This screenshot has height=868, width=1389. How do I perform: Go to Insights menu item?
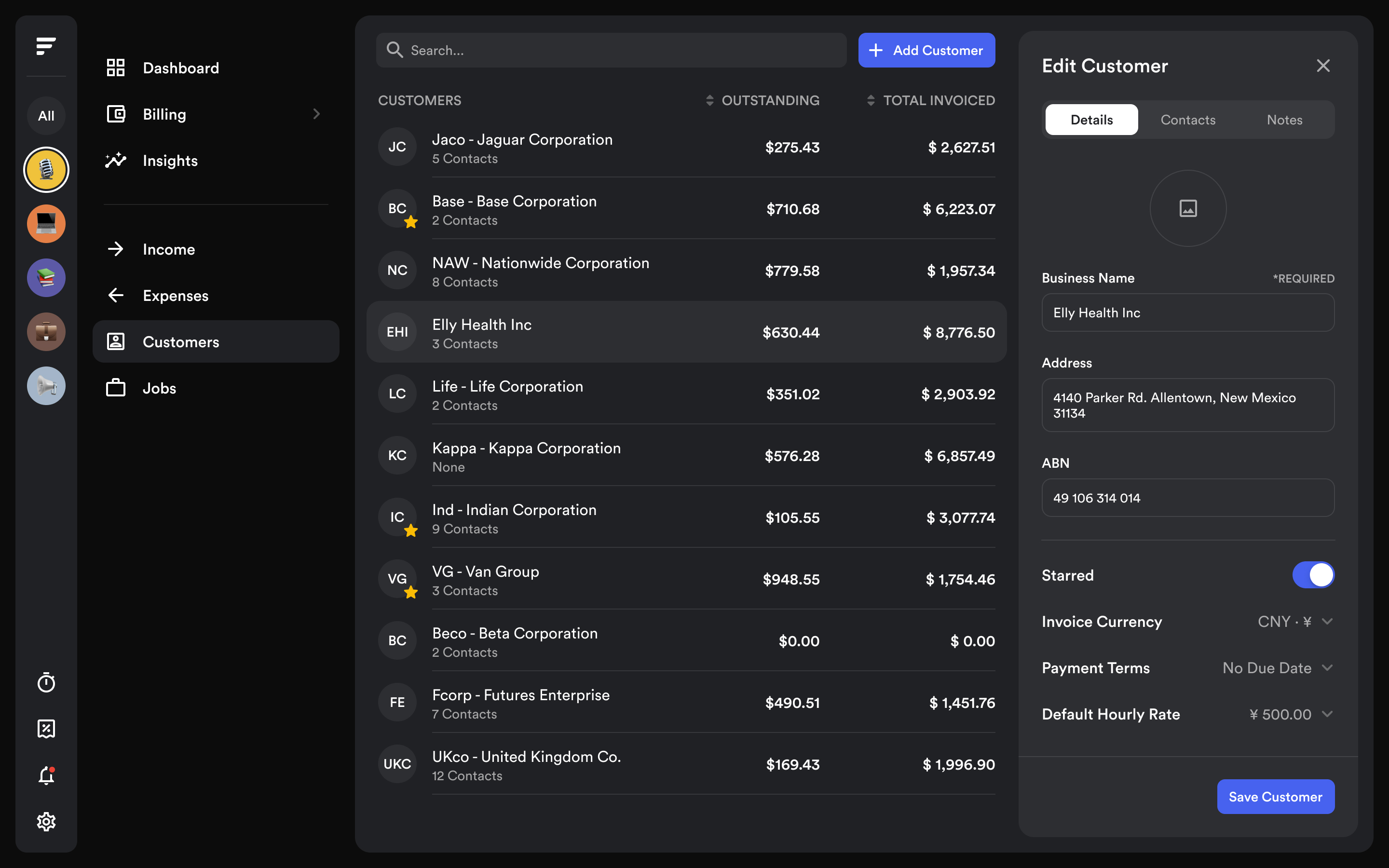(216, 160)
